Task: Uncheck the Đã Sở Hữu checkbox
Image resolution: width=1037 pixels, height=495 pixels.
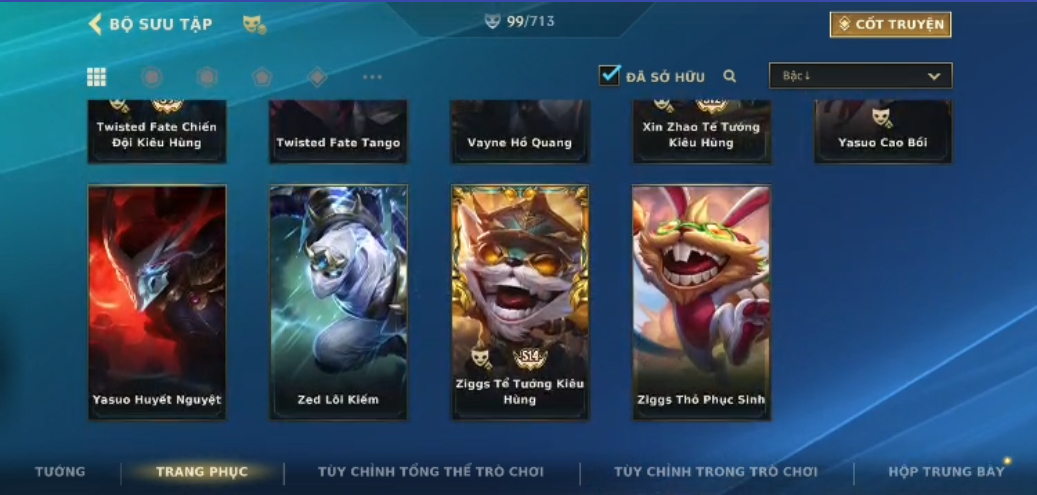Action: tap(609, 75)
